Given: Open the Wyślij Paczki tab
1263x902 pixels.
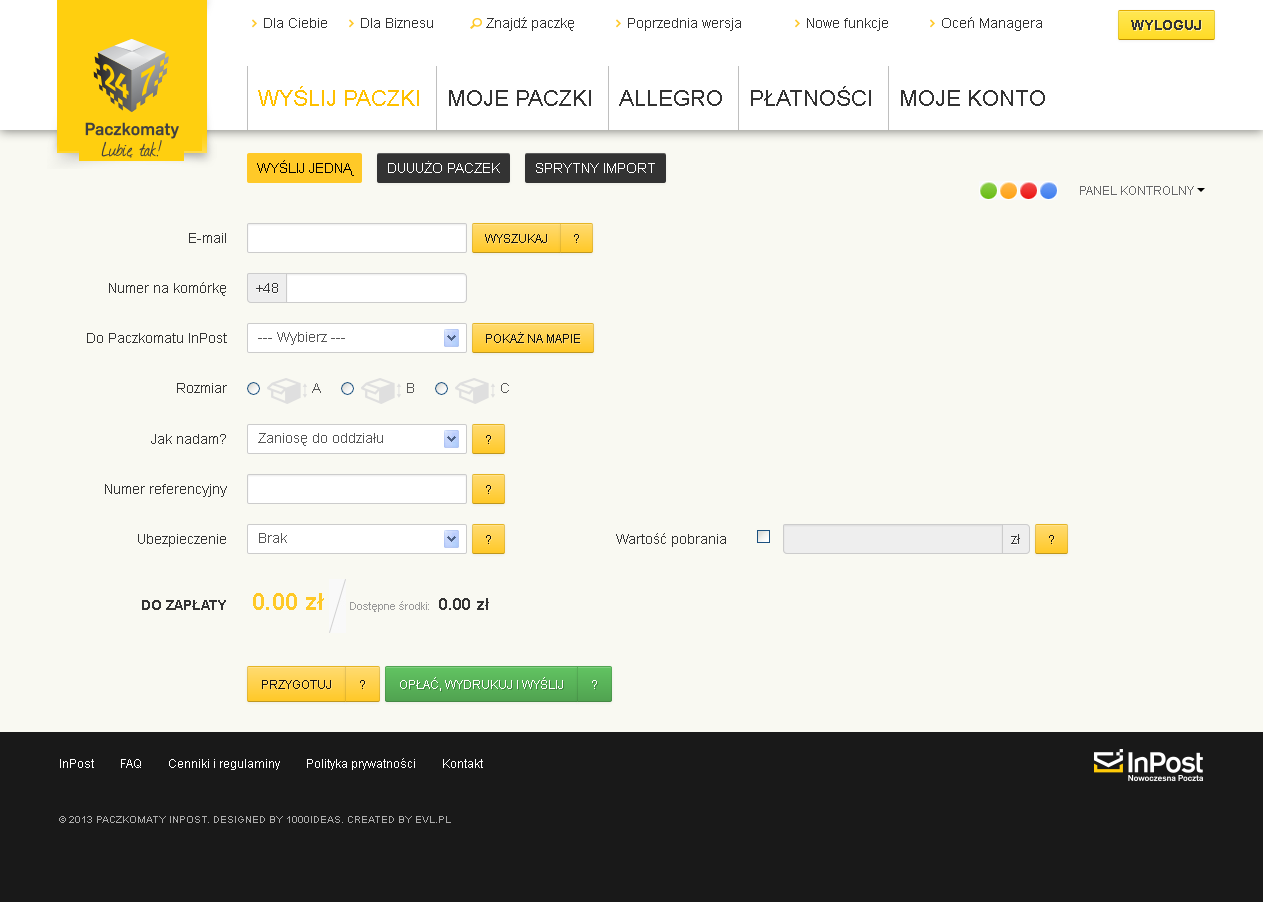Looking at the screenshot, I should pyautogui.click(x=339, y=98).
